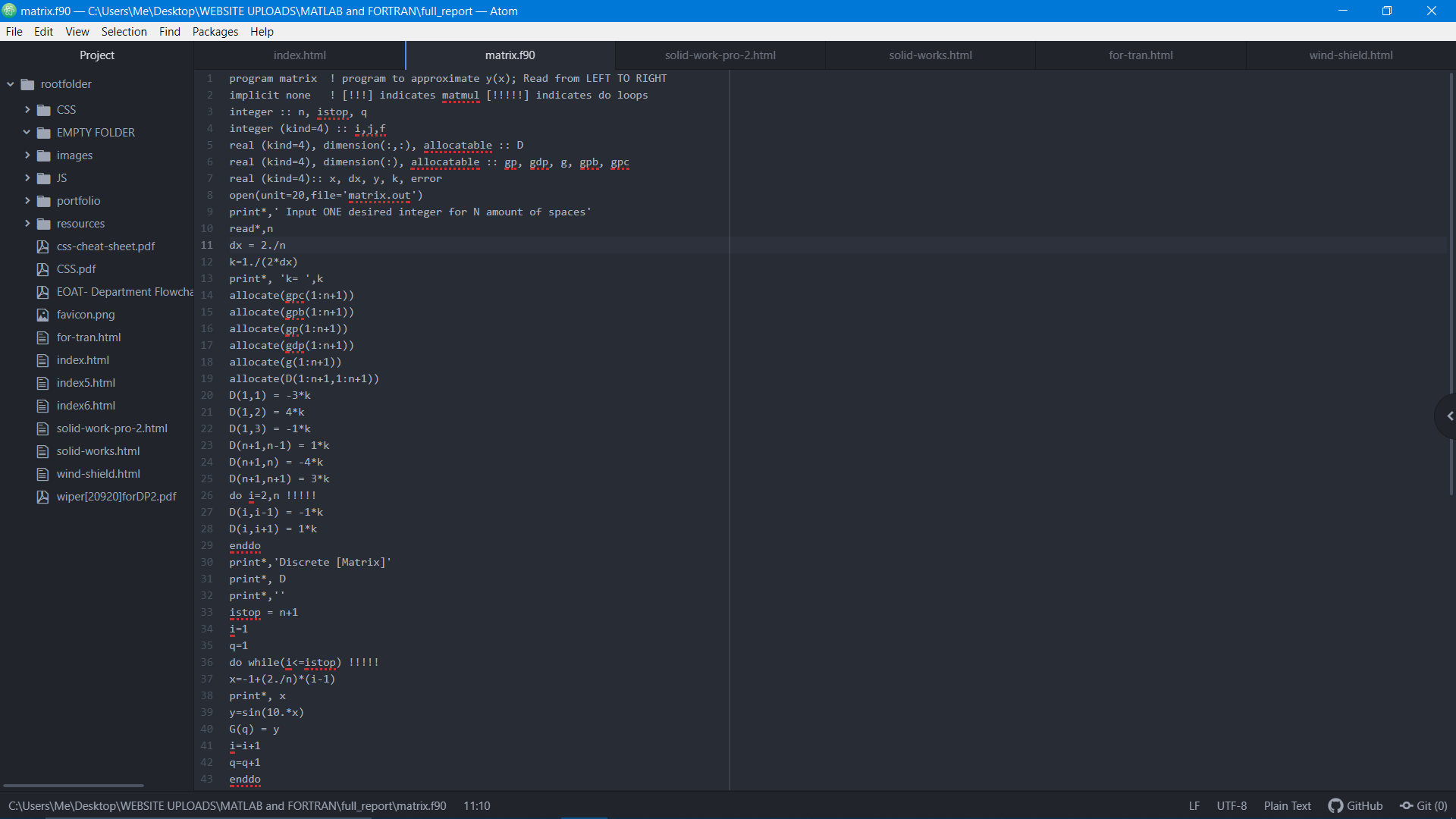Click the index5.html file icon
This screenshot has width=1456, height=819.
43,383
